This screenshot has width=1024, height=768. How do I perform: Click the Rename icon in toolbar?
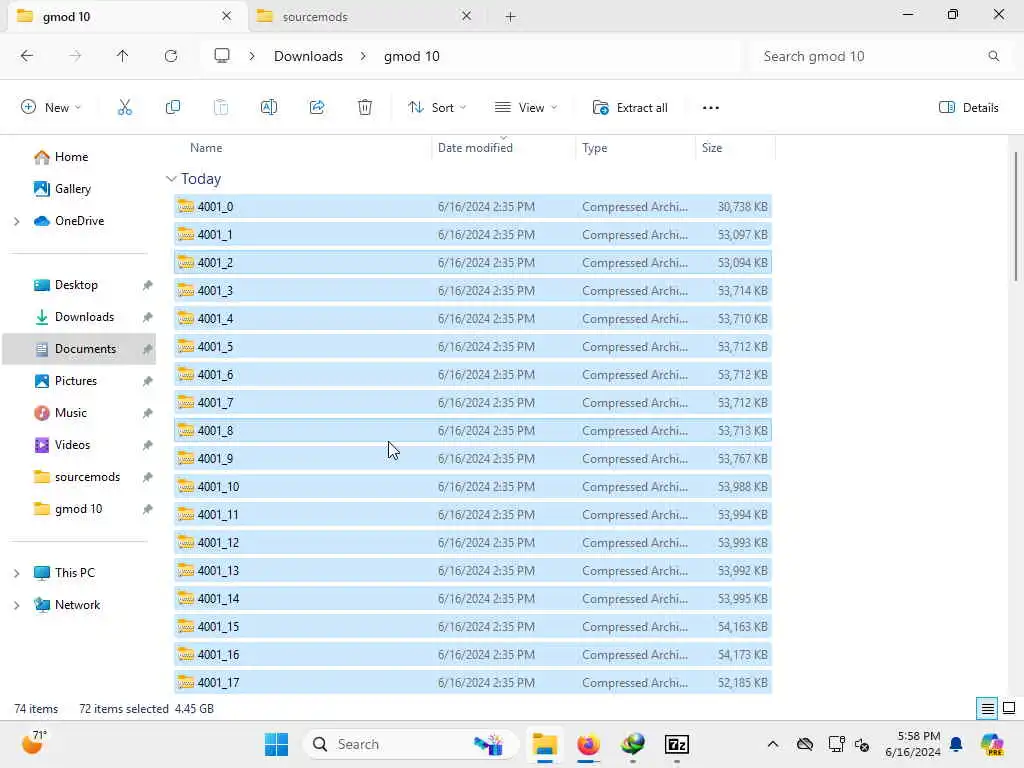[269, 108]
